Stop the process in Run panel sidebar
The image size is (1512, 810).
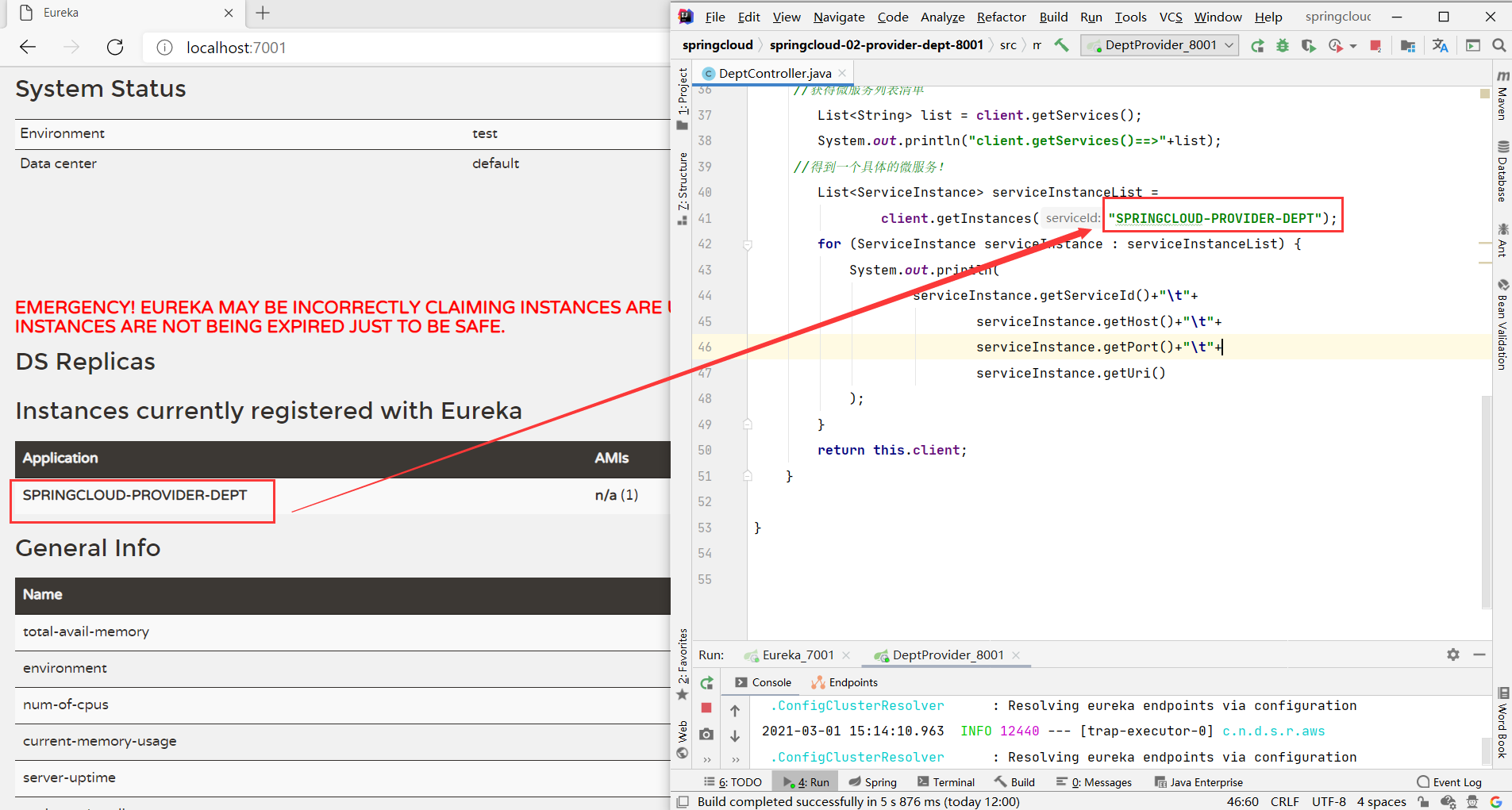(706, 708)
